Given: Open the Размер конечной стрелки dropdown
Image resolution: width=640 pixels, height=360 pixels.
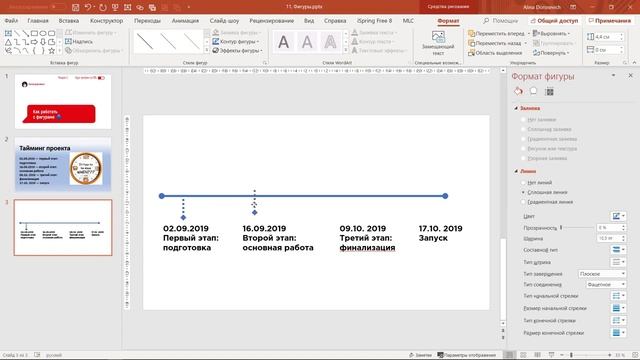Looking at the screenshot, I should [x=618, y=333].
